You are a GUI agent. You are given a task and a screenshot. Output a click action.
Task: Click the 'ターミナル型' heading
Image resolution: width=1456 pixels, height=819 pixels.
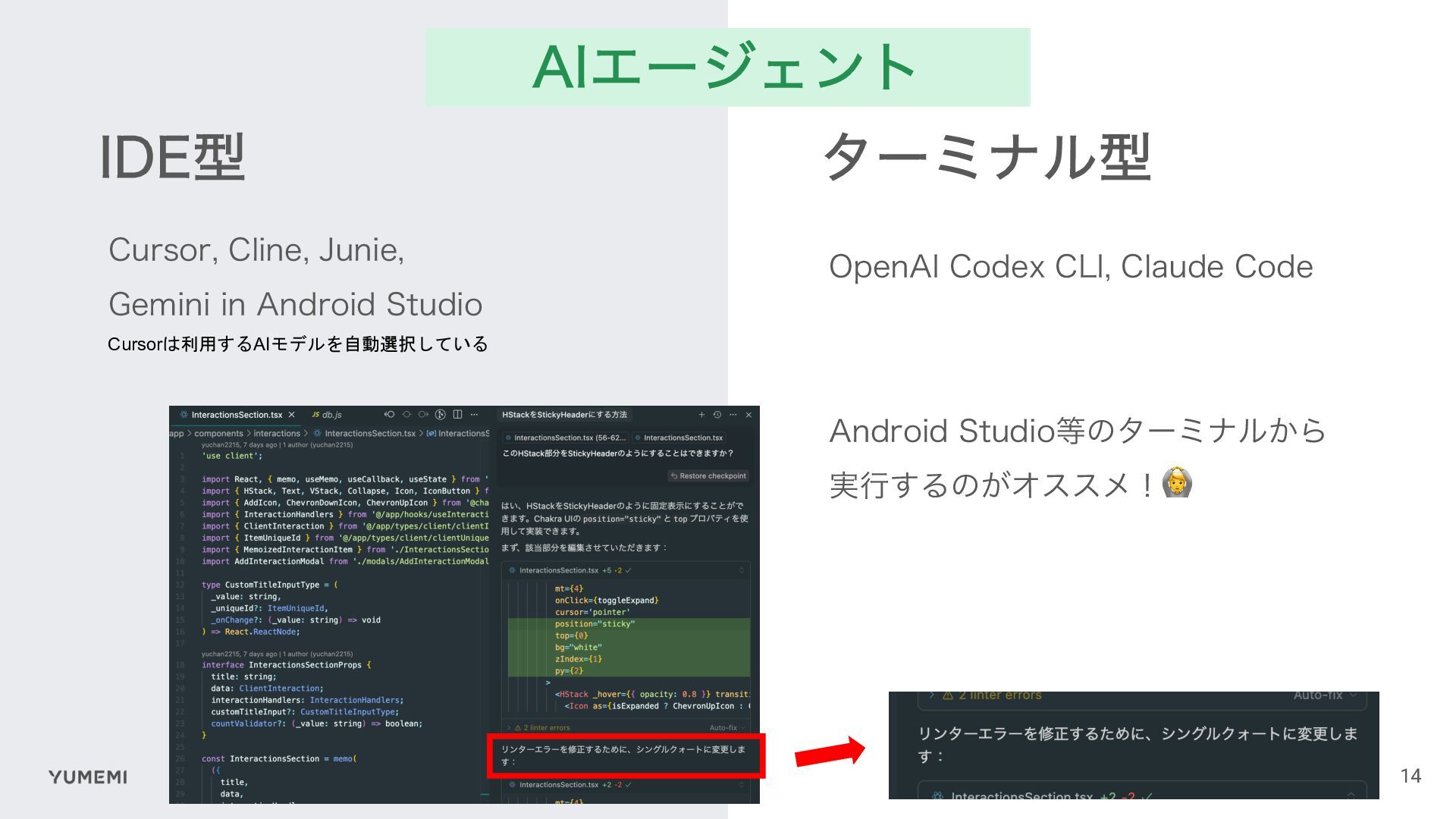[987, 157]
